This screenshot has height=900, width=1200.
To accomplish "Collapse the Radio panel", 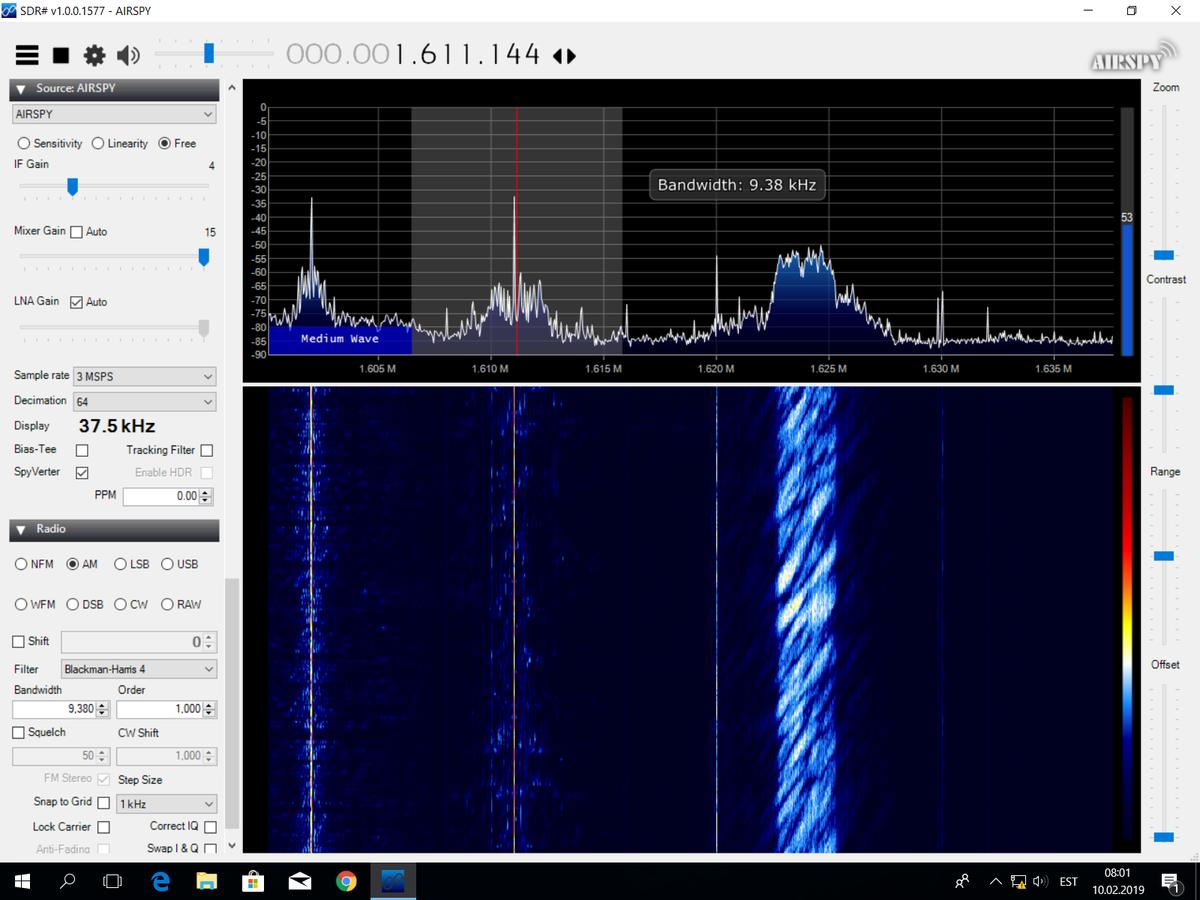I will pos(21,529).
